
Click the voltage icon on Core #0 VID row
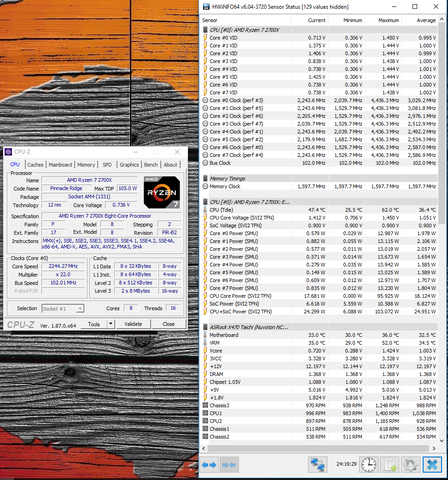point(205,38)
